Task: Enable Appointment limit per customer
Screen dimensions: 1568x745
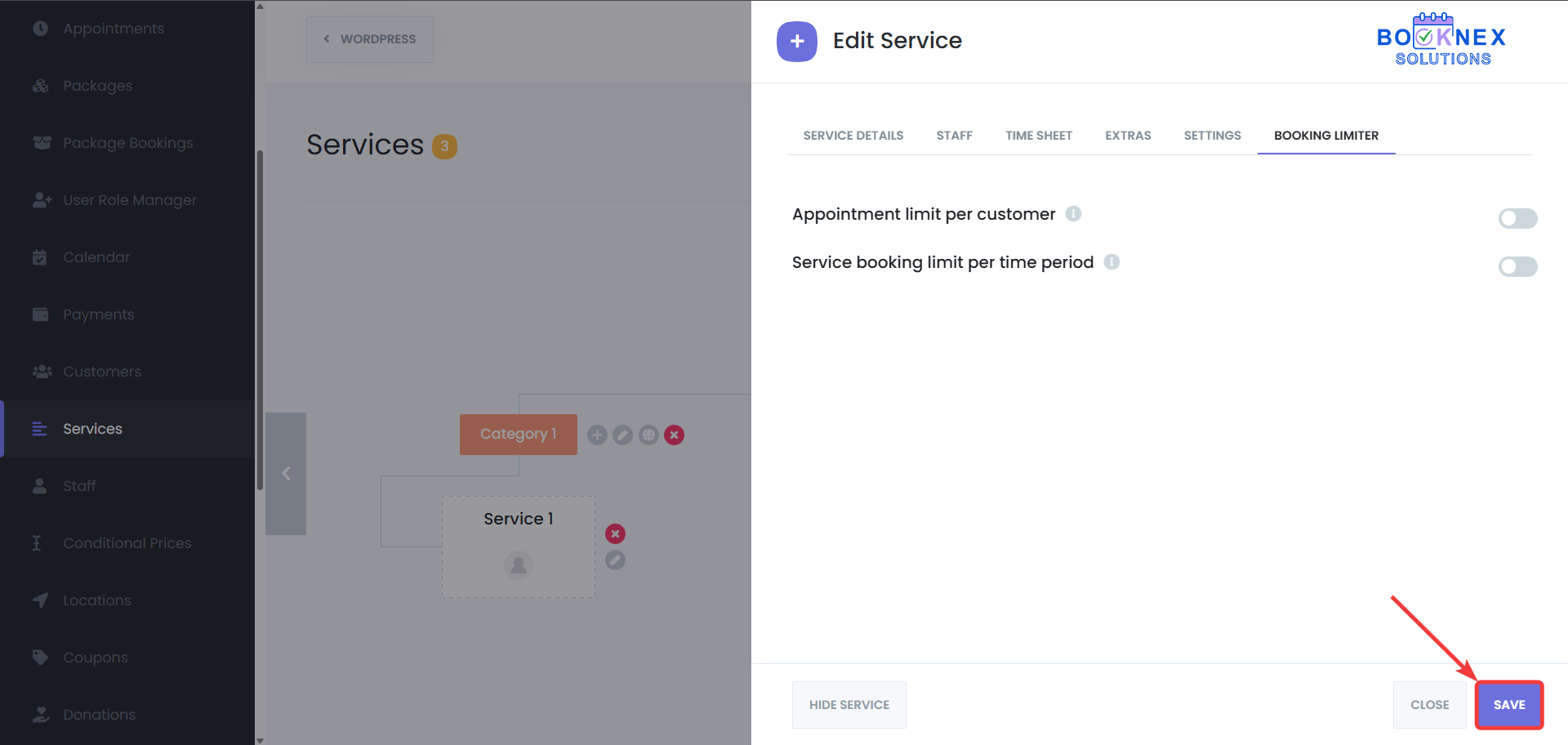Action: [1517, 218]
